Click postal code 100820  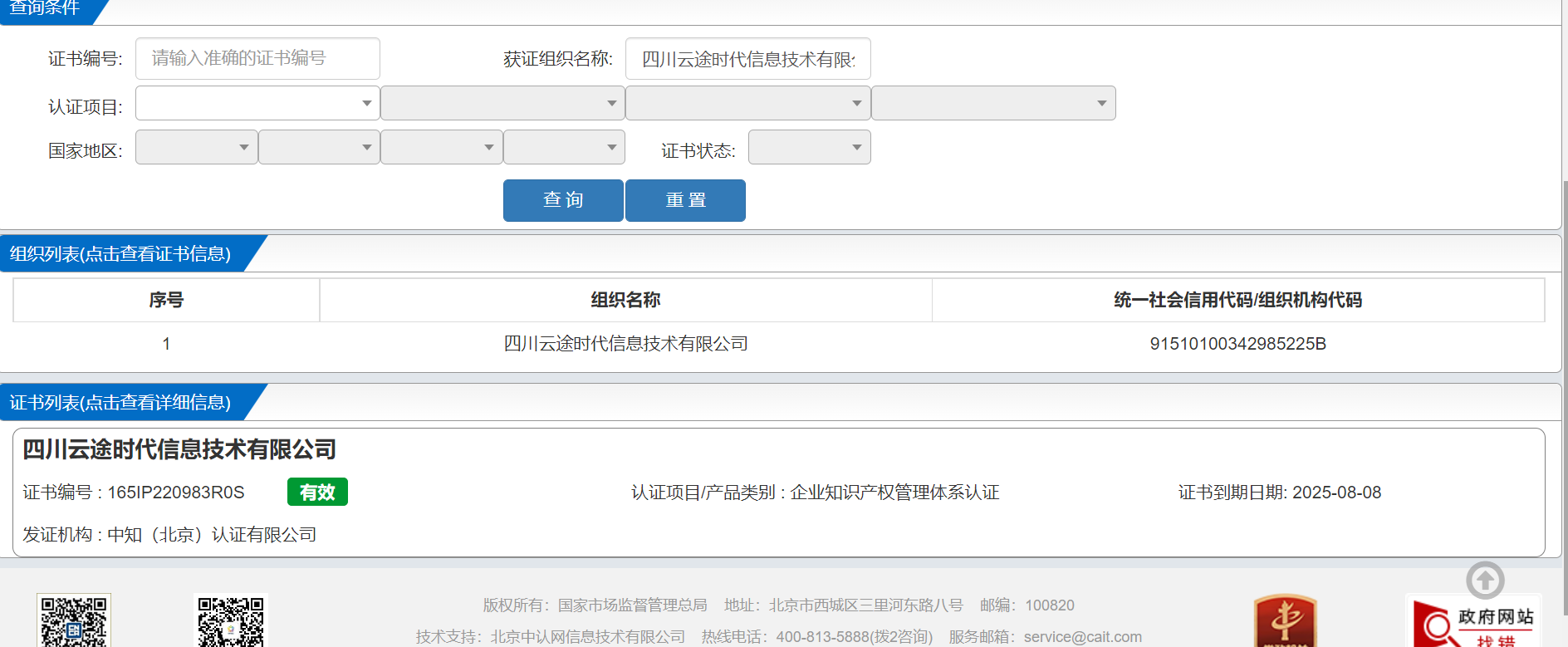pos(1050,605)
